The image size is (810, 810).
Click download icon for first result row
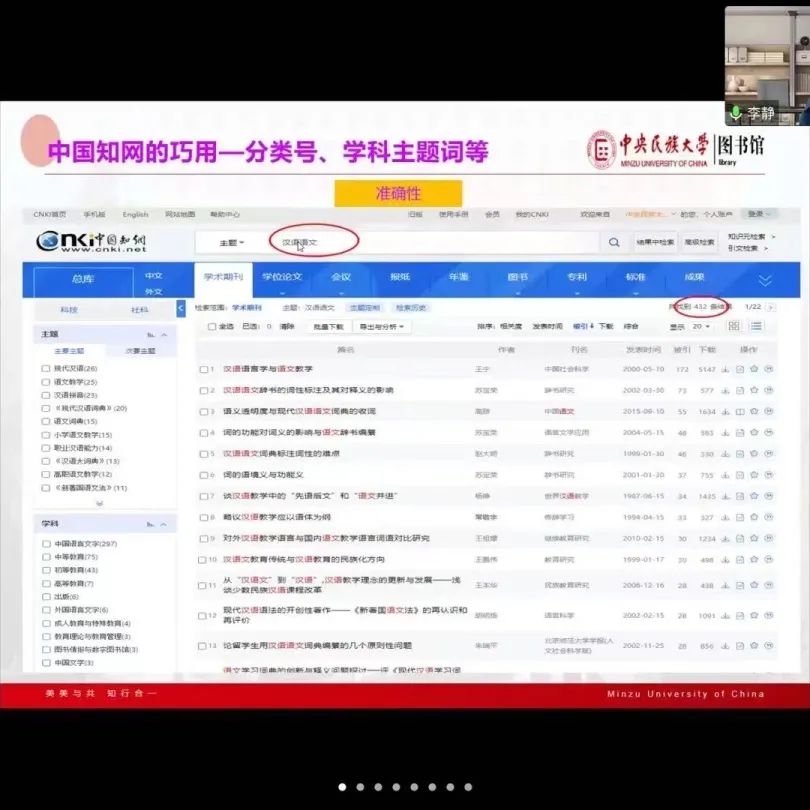pos(725,369)
